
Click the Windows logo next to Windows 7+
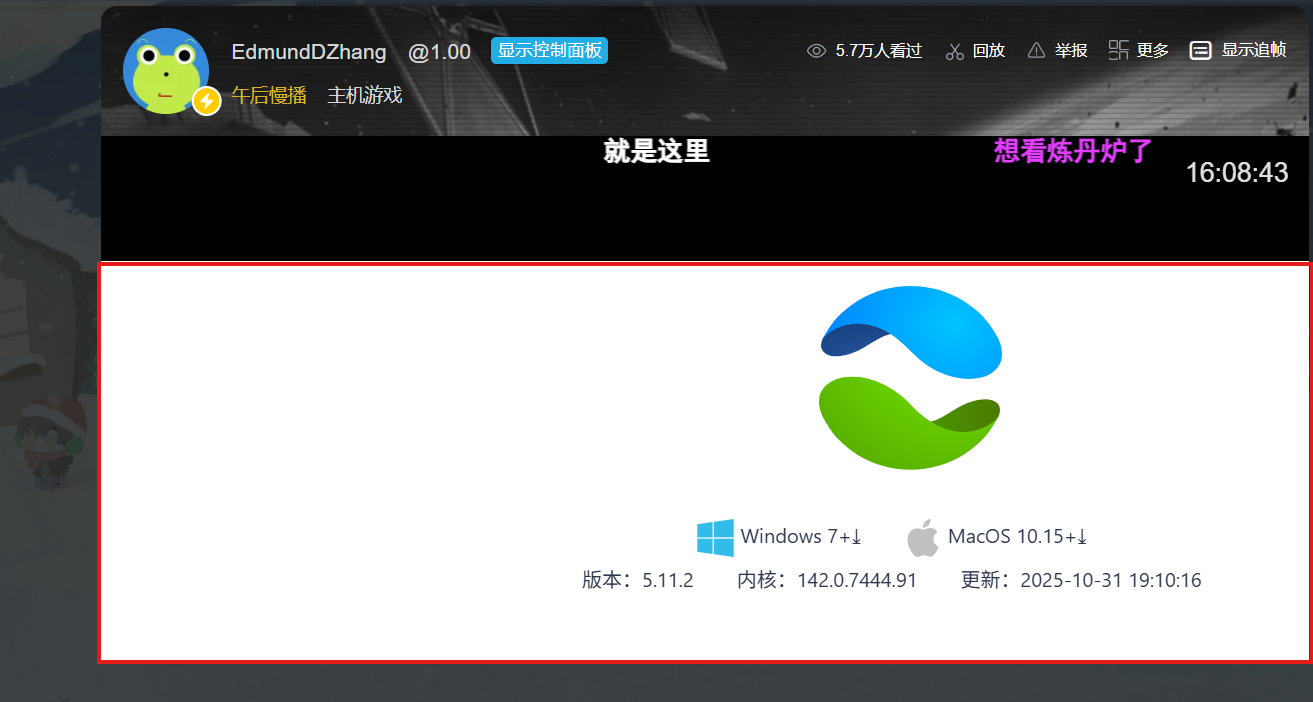pyautogui.click(x=714, y=537)
